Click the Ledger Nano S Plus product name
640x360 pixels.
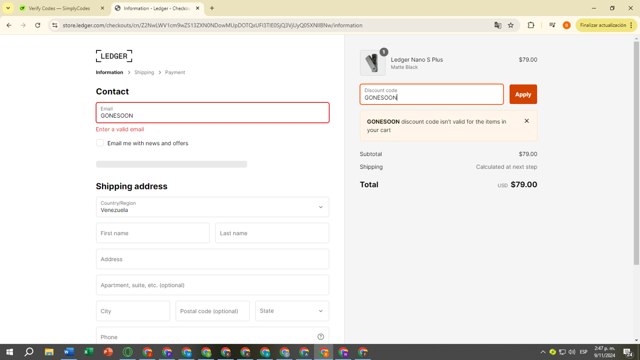coord(417,60)
